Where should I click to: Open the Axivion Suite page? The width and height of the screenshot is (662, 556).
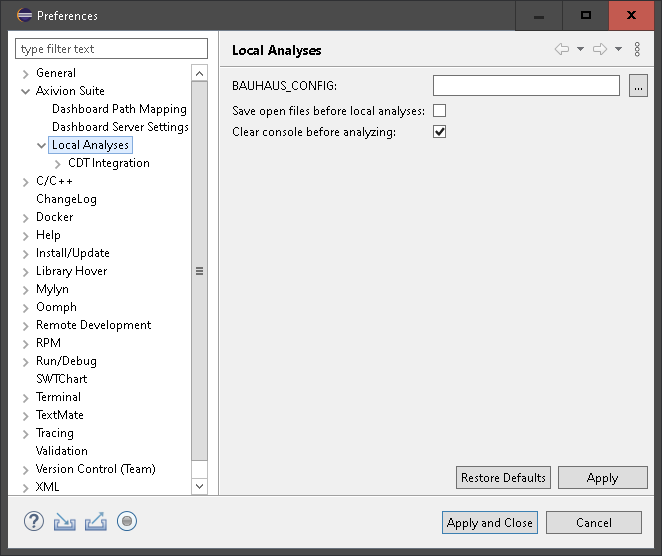[x=70, y=91]
